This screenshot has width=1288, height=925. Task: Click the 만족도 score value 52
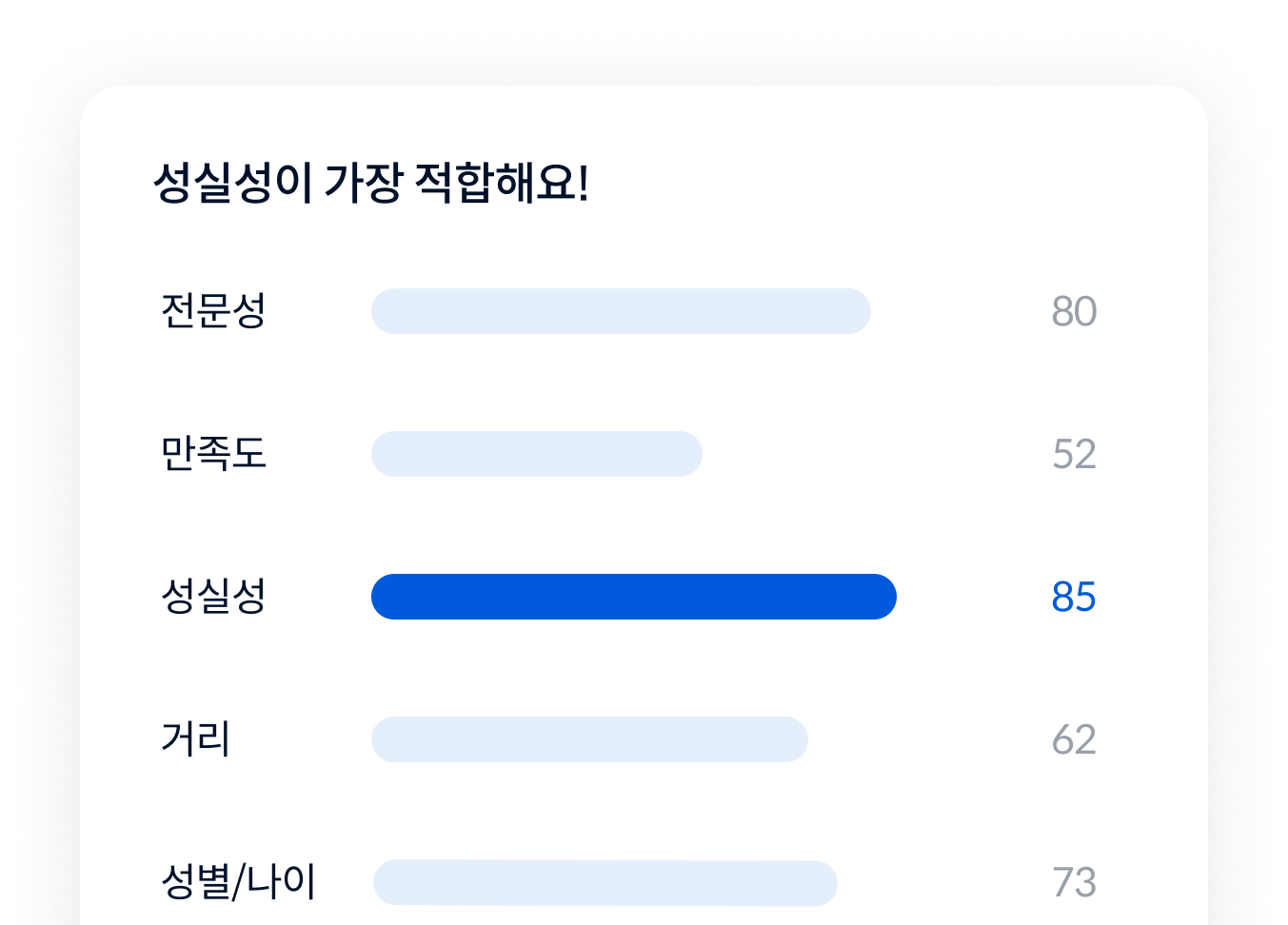(x=1074, y=455)
